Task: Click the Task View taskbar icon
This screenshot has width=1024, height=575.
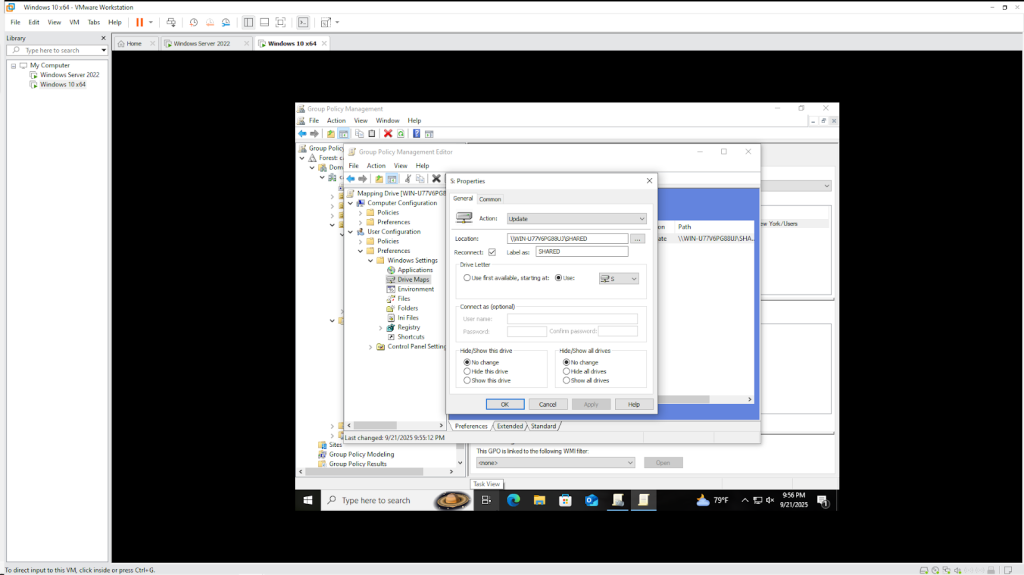Action: click(x=487, y=500)
